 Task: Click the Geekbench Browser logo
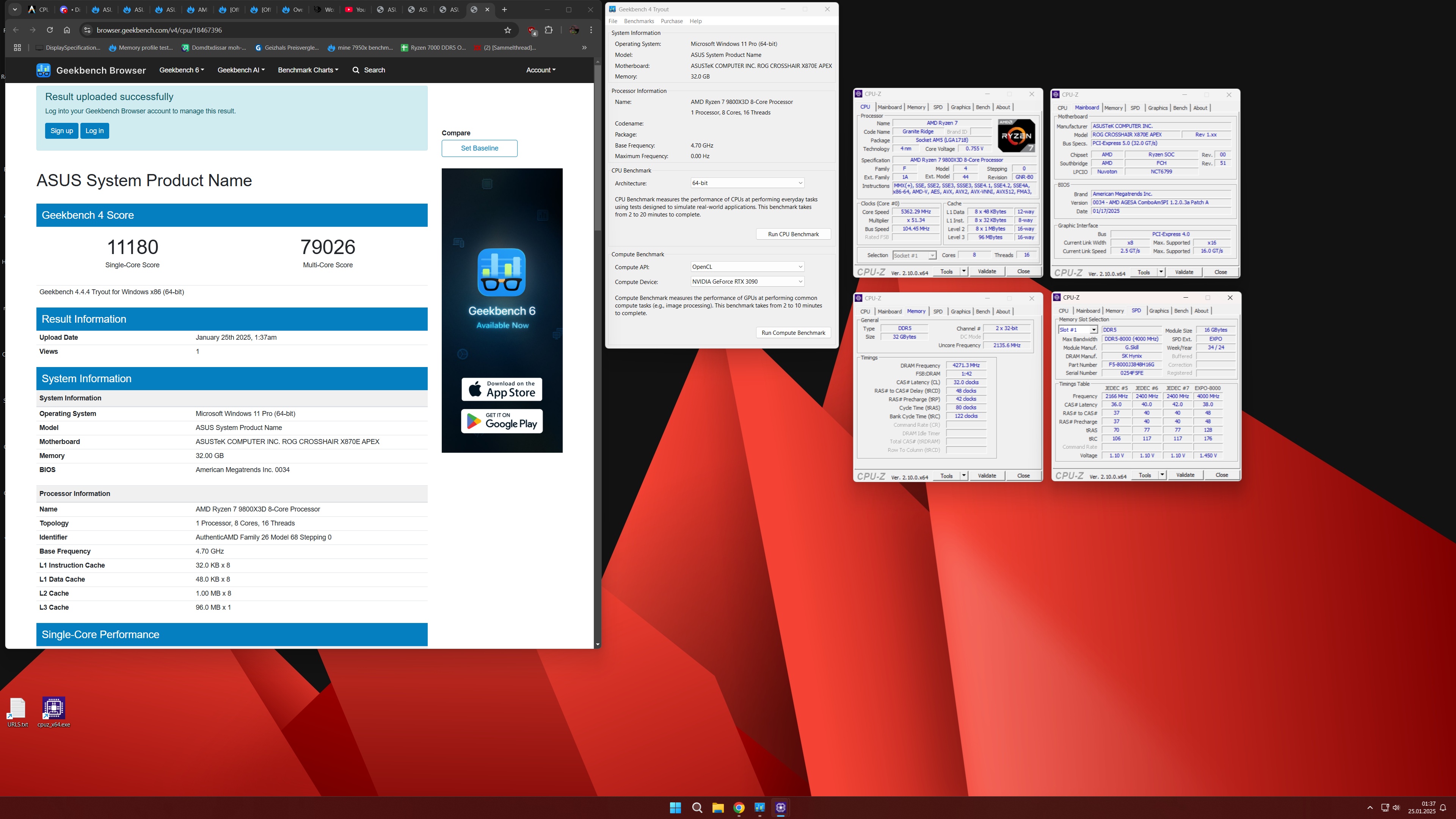91,70
